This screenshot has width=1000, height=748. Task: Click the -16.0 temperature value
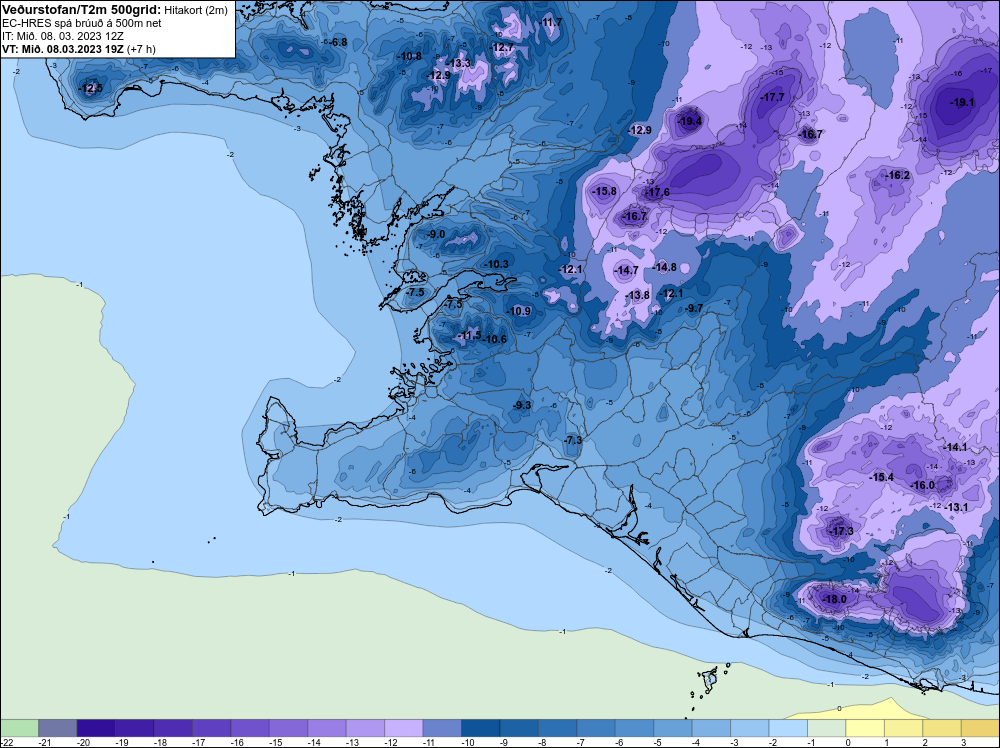click(923, 485)
